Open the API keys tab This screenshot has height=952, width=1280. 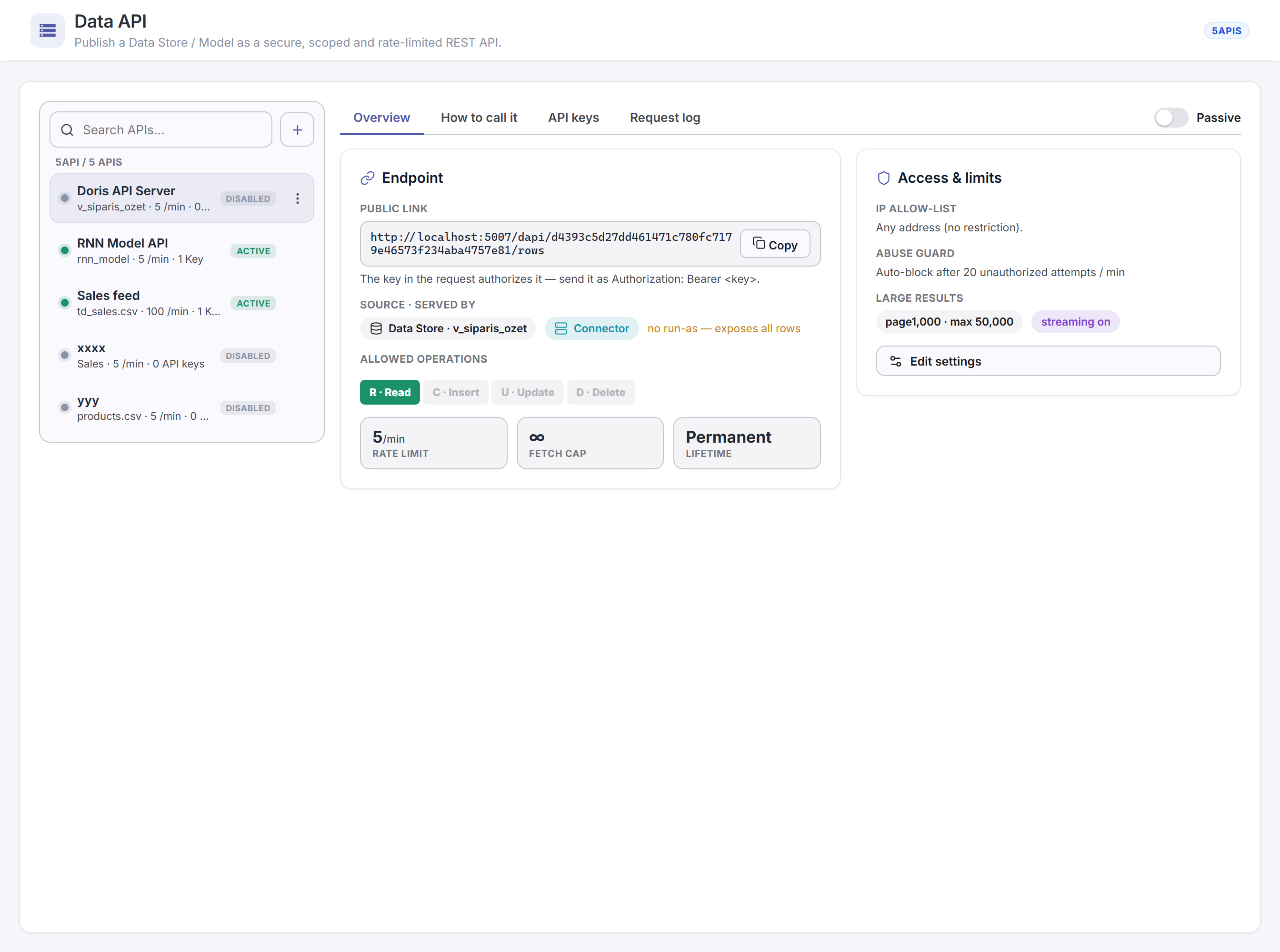(x=574, y=118)
